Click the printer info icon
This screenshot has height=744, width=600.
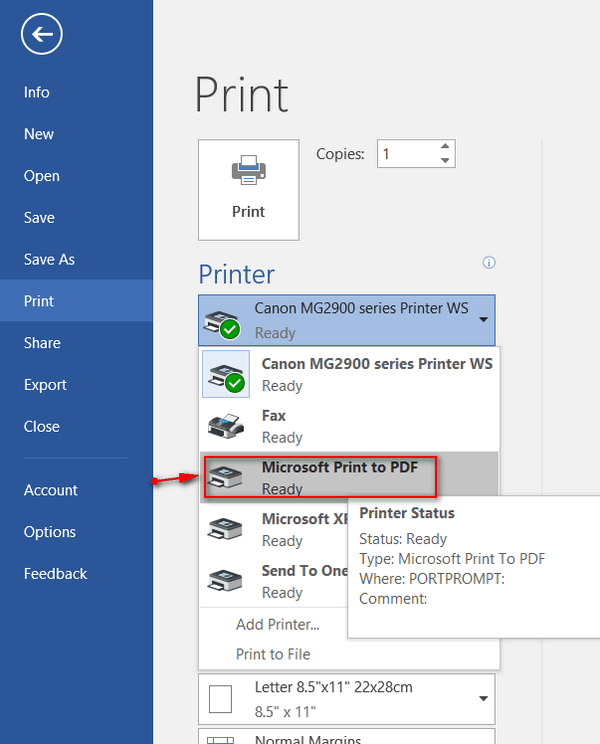coord(489,262)
